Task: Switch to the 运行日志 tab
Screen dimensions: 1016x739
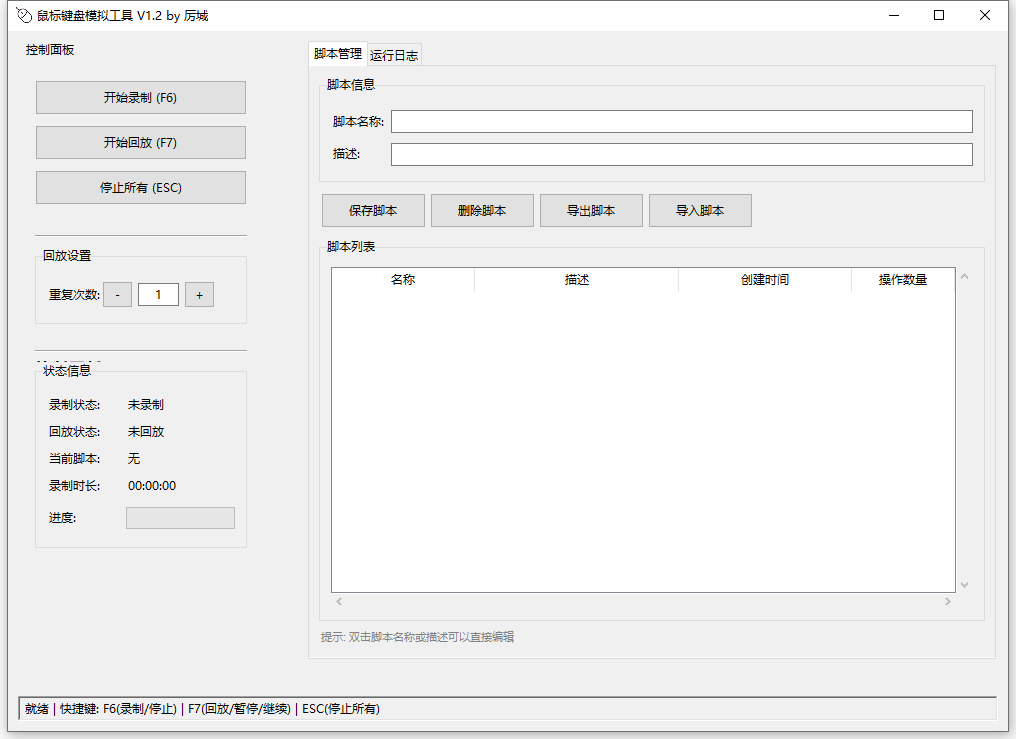Action: point(393,55)
